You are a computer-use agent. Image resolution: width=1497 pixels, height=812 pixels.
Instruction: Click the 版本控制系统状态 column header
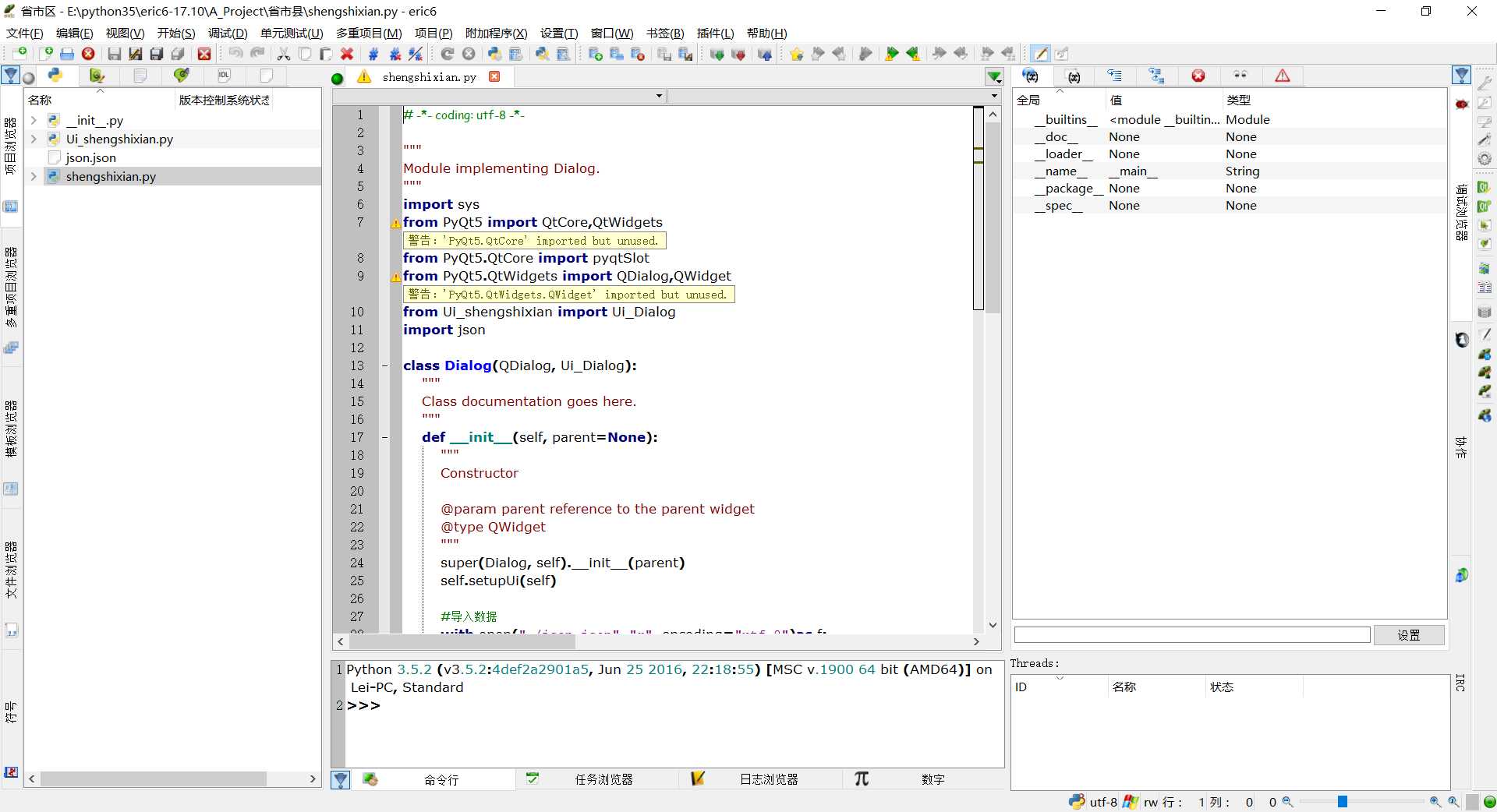click(x=225, y=100)
